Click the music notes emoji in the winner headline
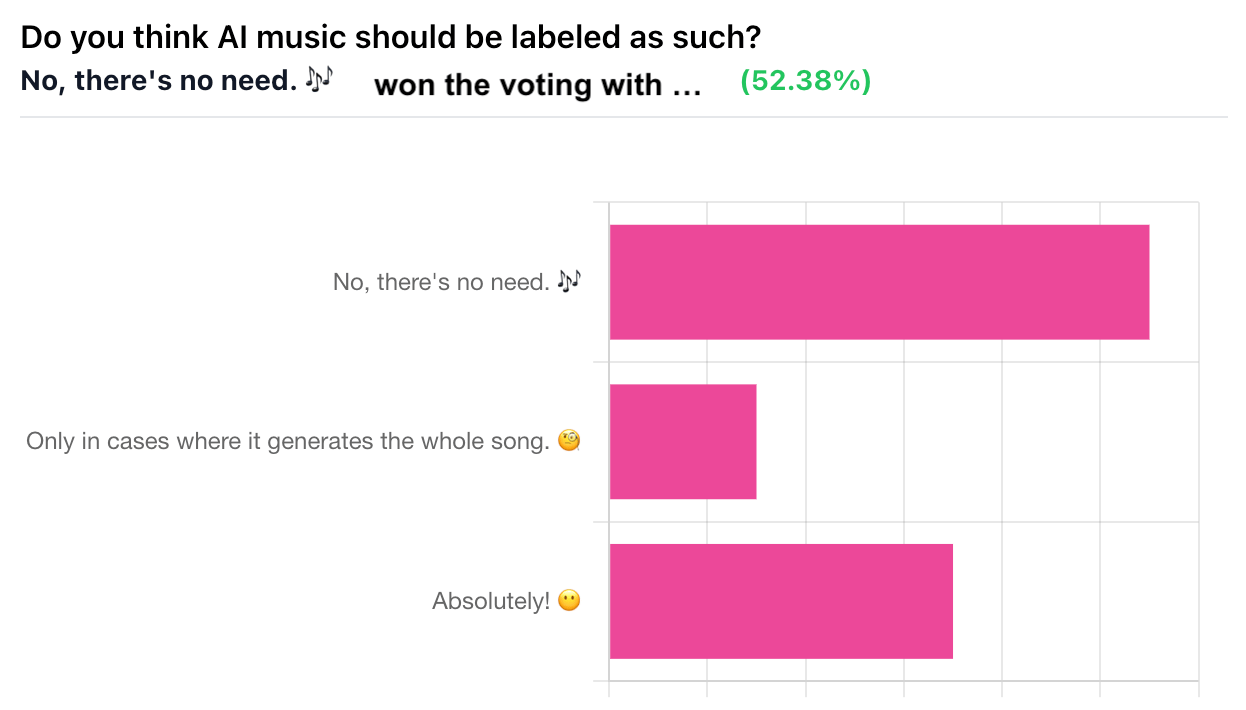This screenshot has height=710, width=1246. (x=318, y=80)
